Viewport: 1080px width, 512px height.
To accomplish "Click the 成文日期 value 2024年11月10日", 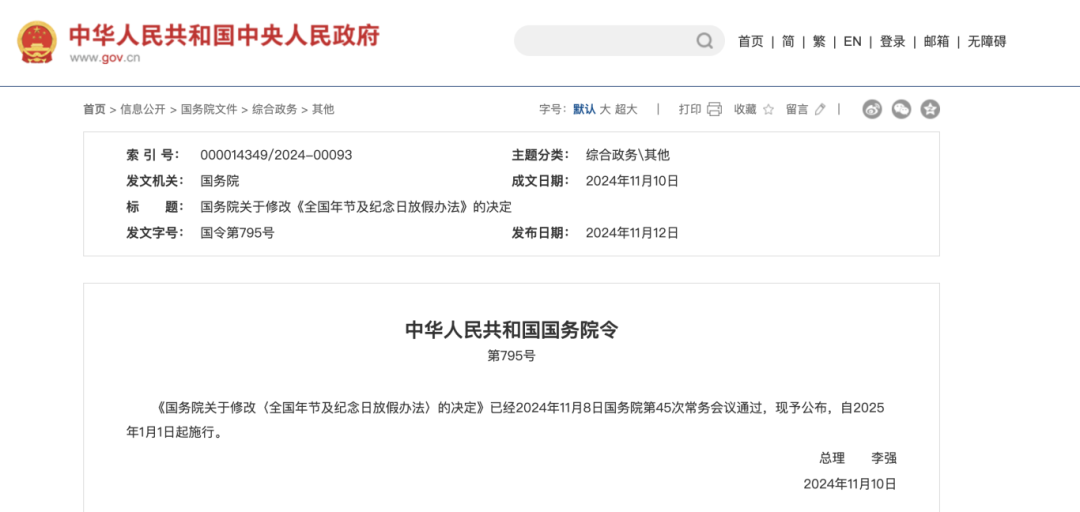I will (x=632, y=181).
